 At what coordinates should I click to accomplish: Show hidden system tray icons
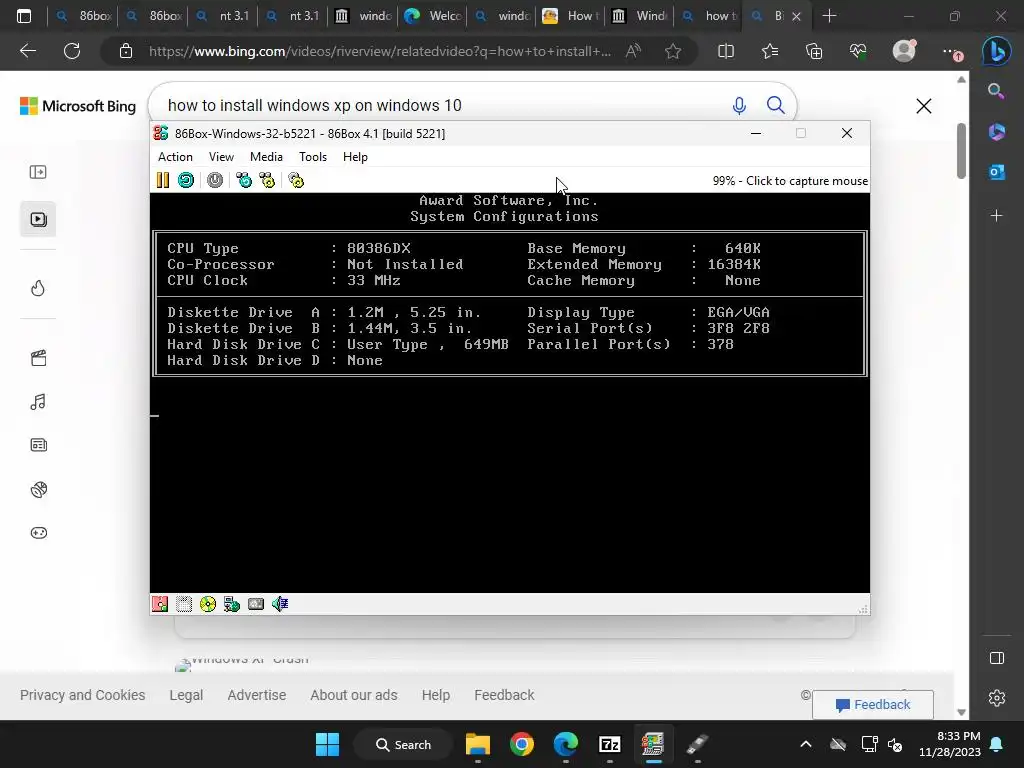(x=806, y=744)
